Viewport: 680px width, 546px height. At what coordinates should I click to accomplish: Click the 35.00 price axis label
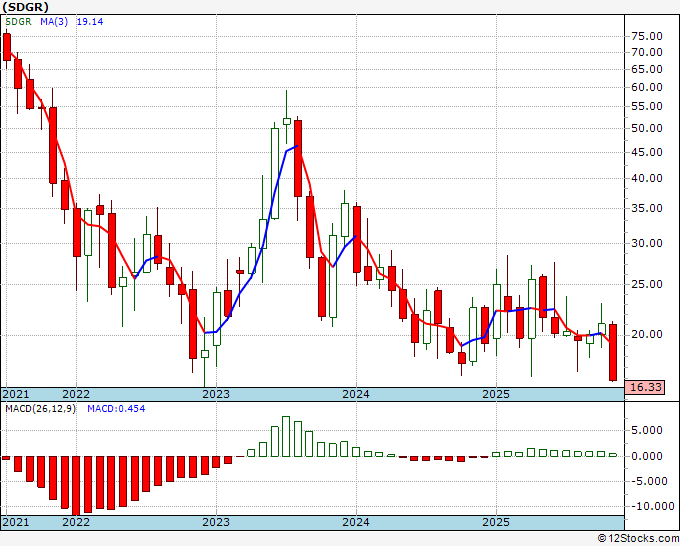click(x=647, y=208)
